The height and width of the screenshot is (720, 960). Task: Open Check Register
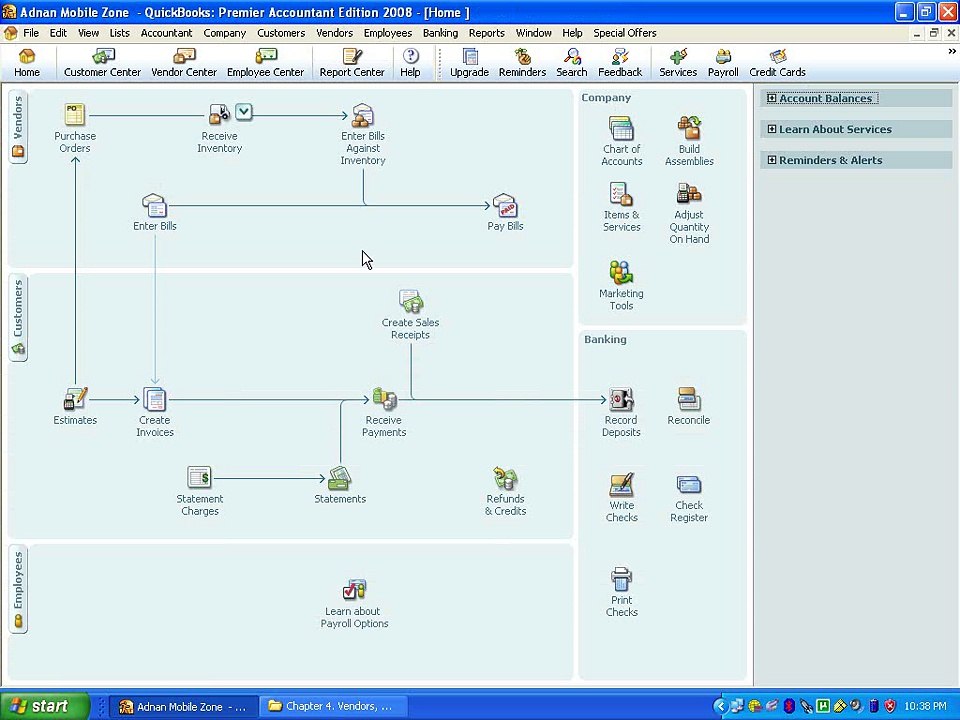(x=689, y=484)
